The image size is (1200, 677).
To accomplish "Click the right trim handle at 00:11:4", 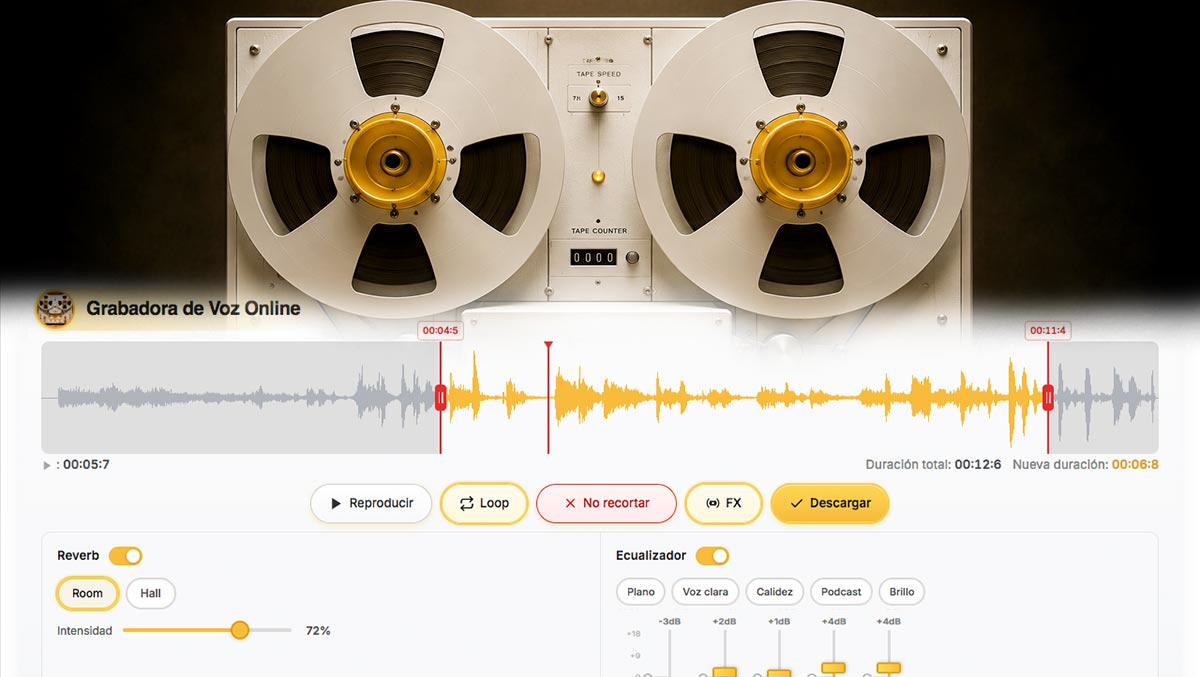I will tap(1048, 398).
